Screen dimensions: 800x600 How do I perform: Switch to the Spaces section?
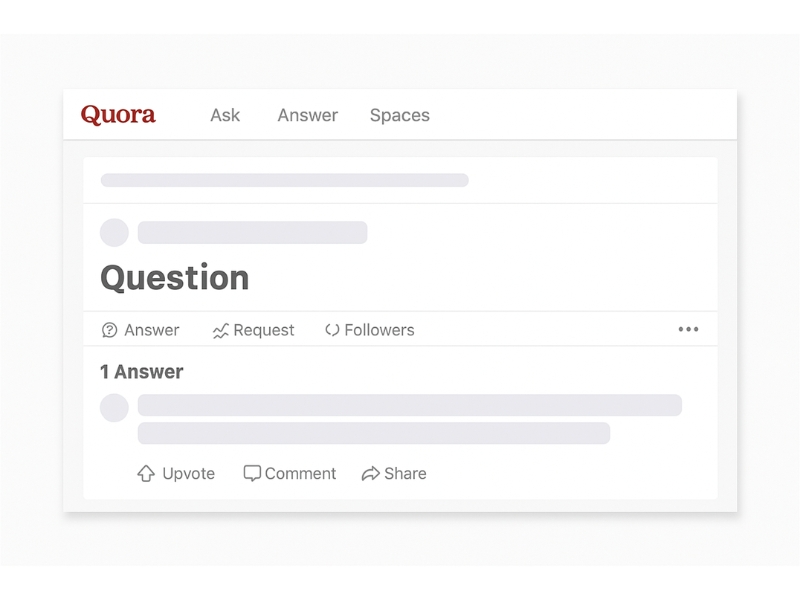(x=399, y=115)
